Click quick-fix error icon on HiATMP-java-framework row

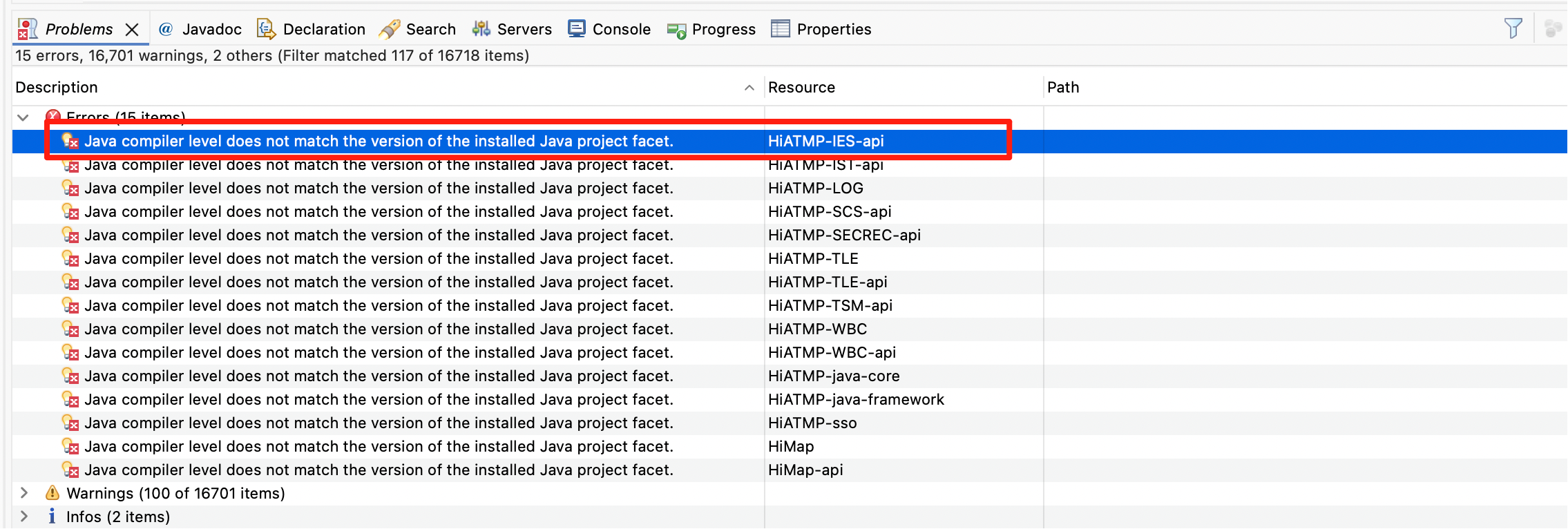pos(70,399)
